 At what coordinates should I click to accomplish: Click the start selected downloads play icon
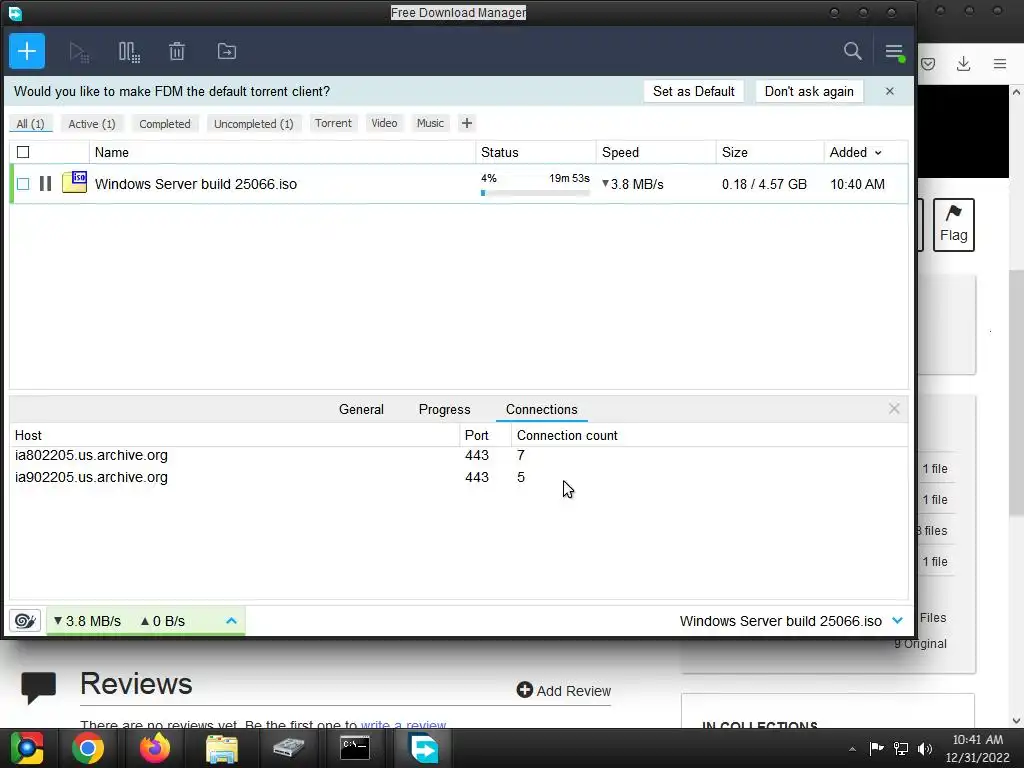79,52
